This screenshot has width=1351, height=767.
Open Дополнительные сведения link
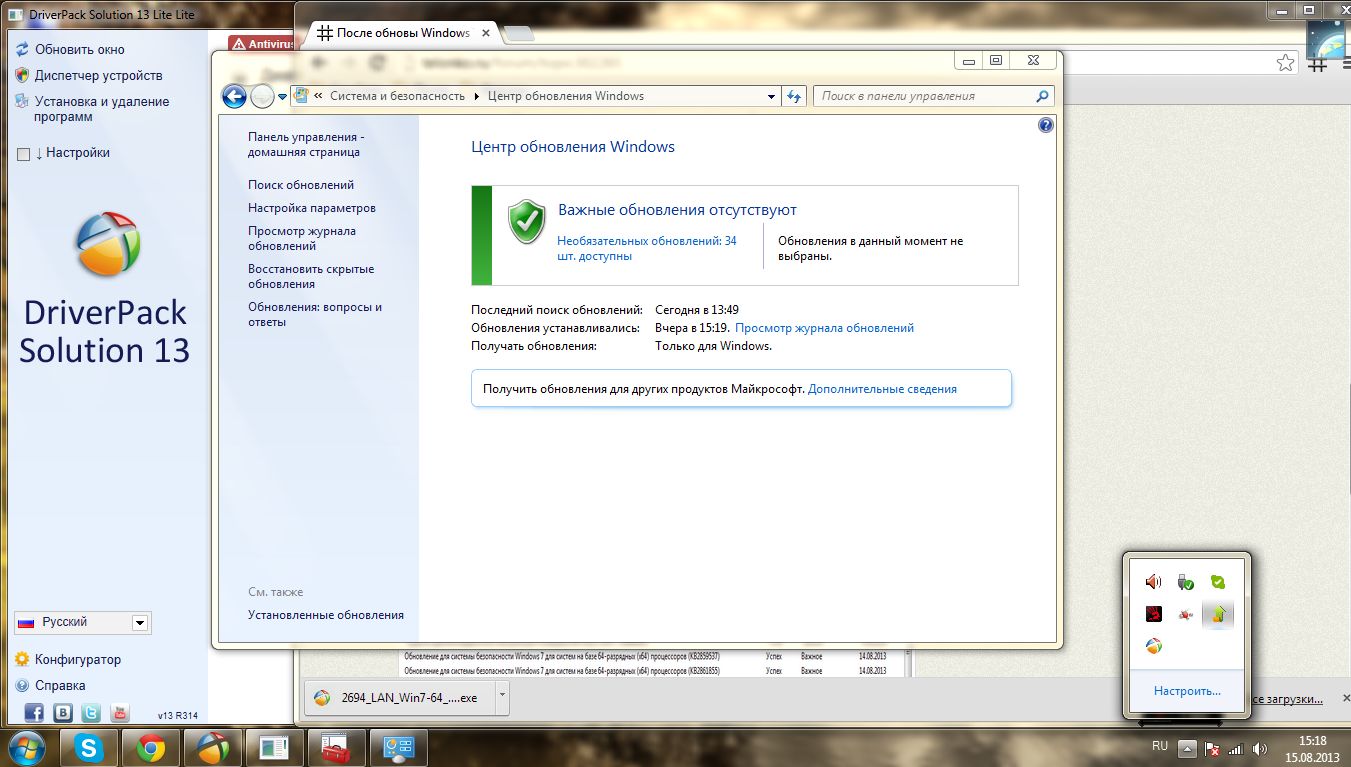pyautogui.click(x=882, y=389)
